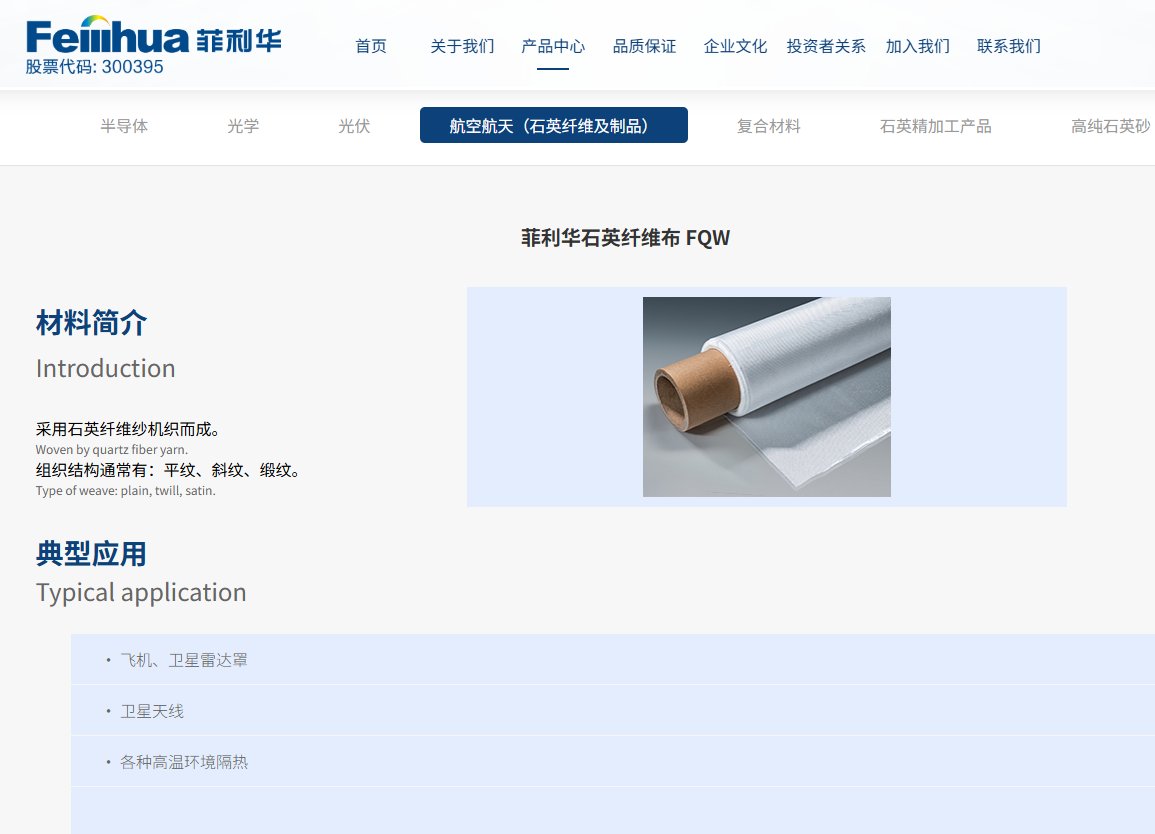Open the 石英精加工产品 category tab
Viewport: 1155px width, 834px height.
click(935, 126)
